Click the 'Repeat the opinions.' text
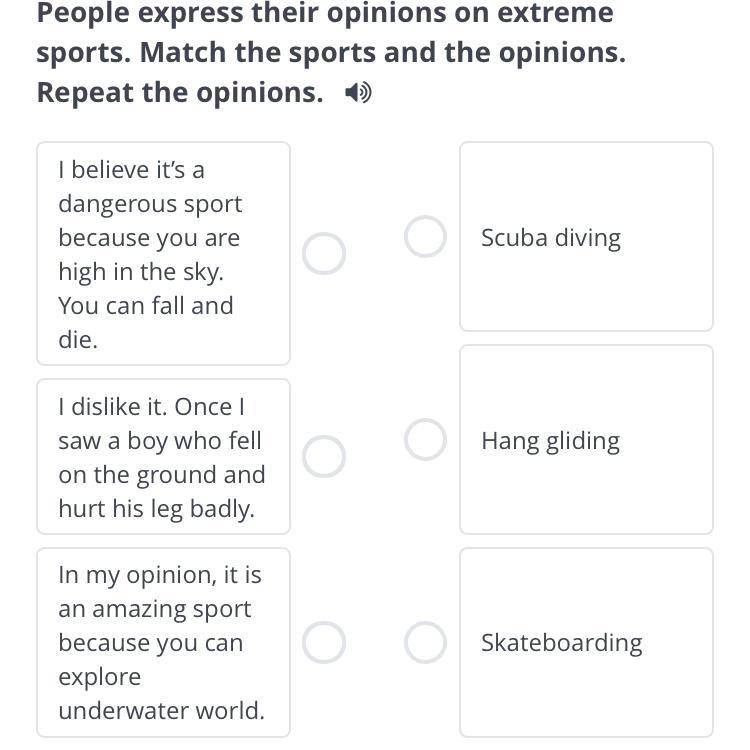 [x=180, y=93]
